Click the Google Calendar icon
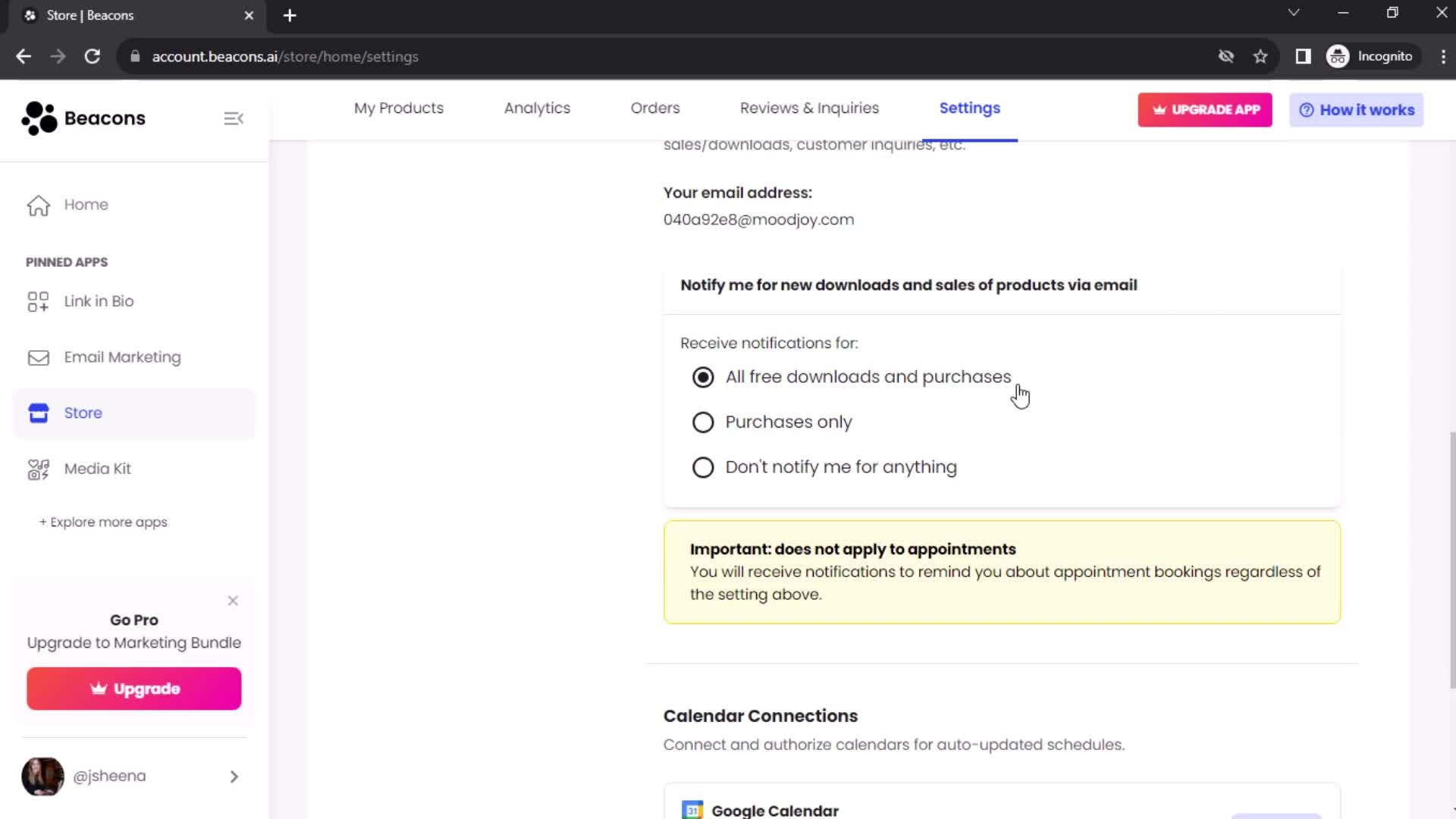The height and width of the screenshot is (819, 1456). click(x=692, y=810)
